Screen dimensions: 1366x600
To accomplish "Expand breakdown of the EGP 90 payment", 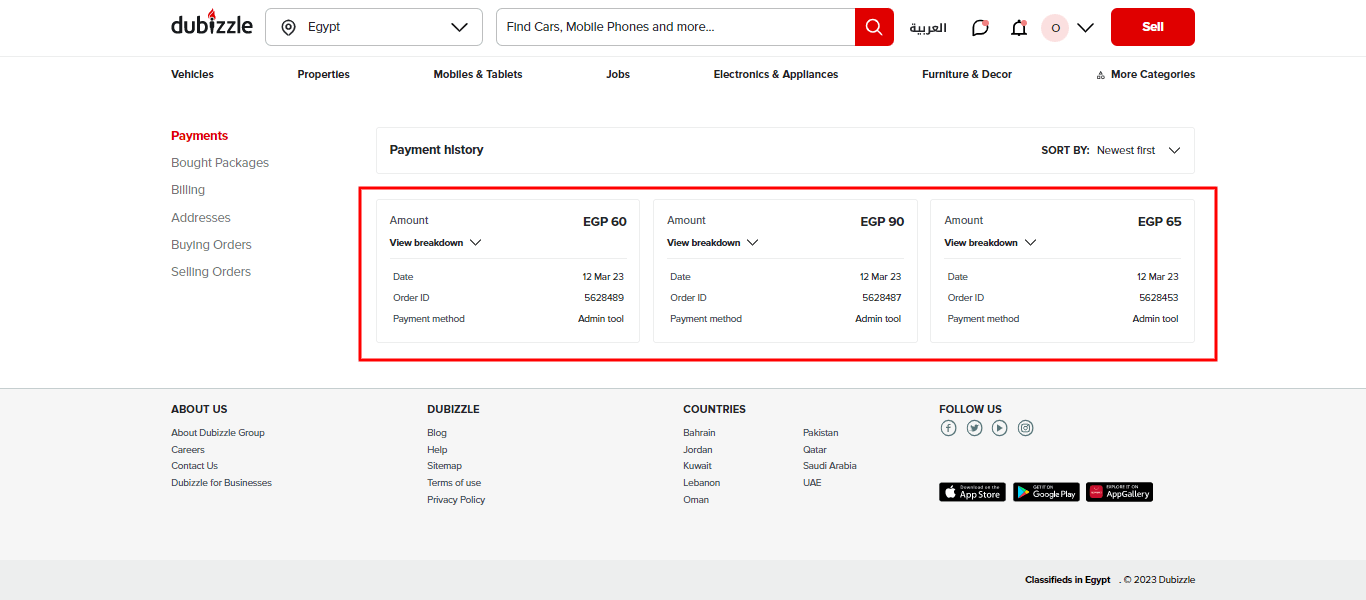I will 712,242.
